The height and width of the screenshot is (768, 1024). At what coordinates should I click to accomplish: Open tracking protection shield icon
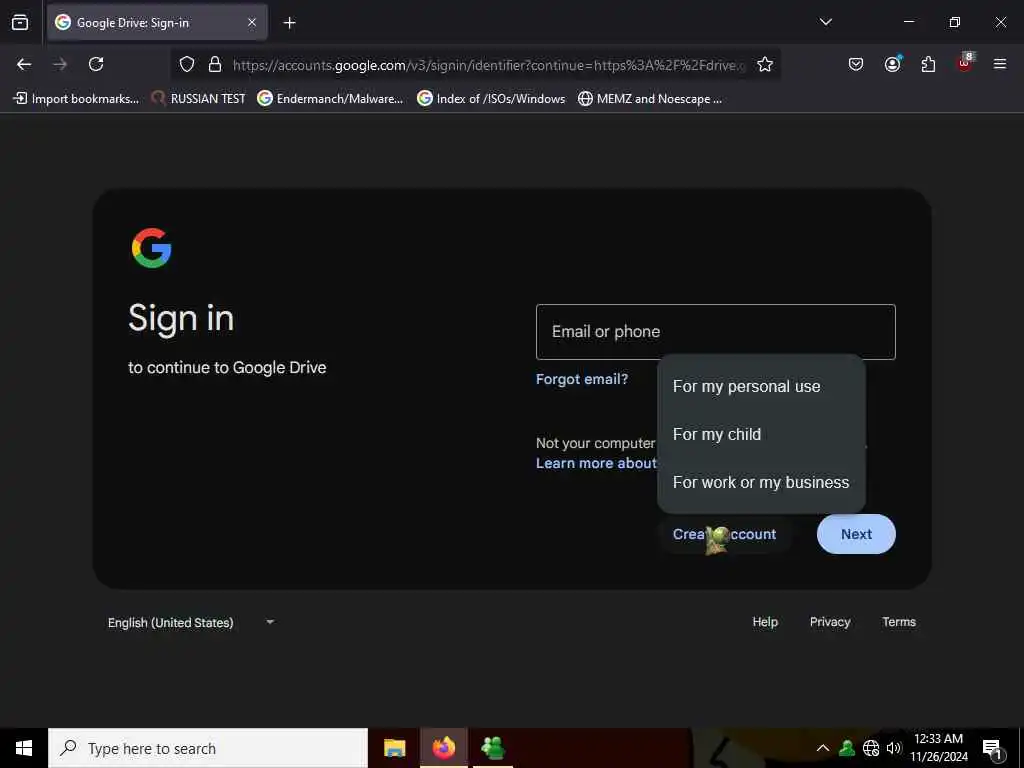coord(187,64)
